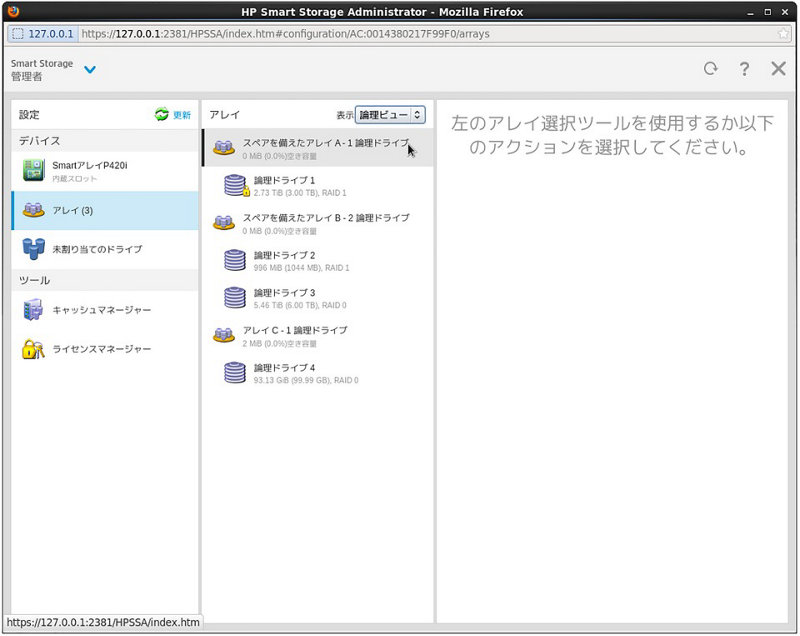This screenshot has width=800, height=636.
Task: Pick 論理ドライブ 3 with 5.46 TiB
Action: coord(300,298)
